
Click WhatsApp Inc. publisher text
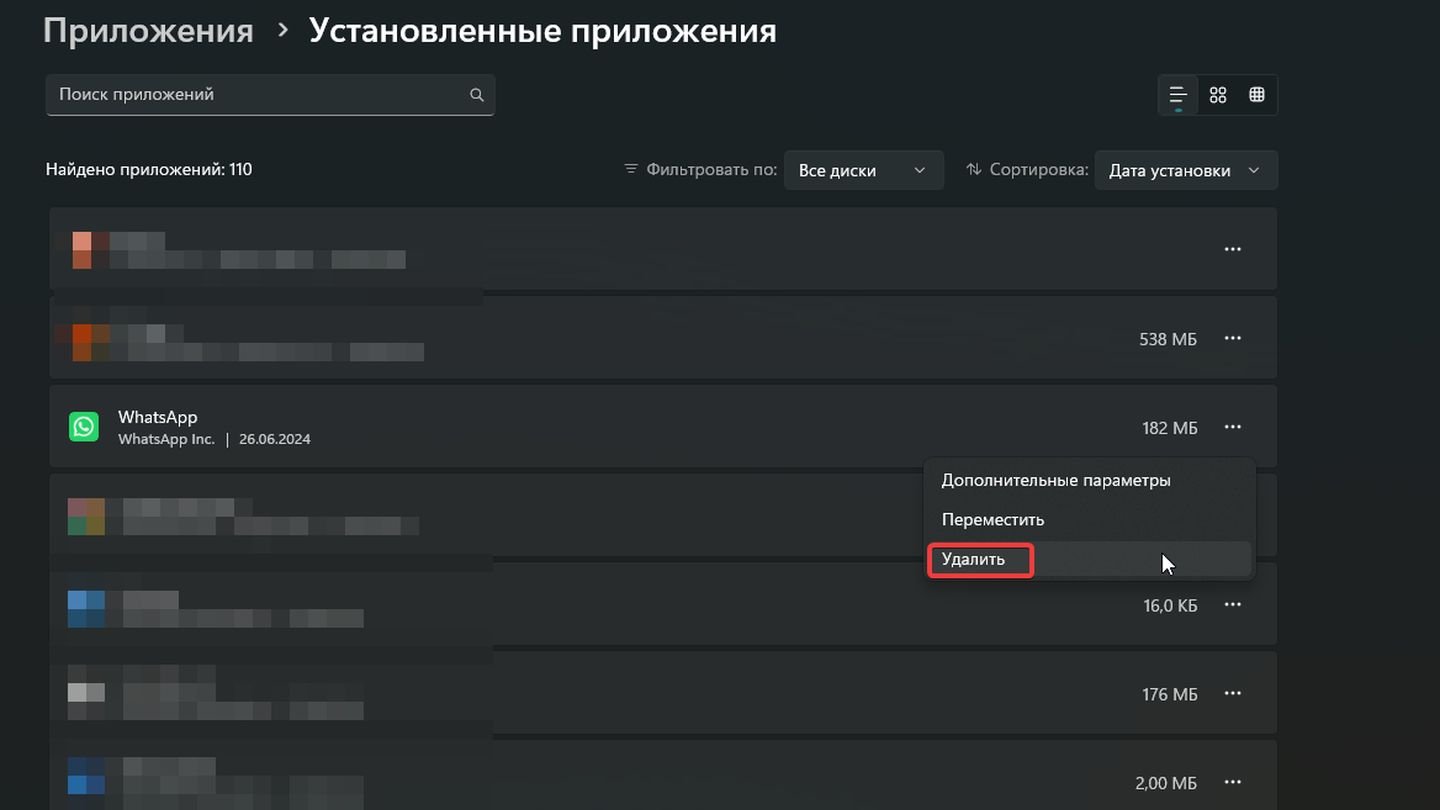tap(166, 439)
